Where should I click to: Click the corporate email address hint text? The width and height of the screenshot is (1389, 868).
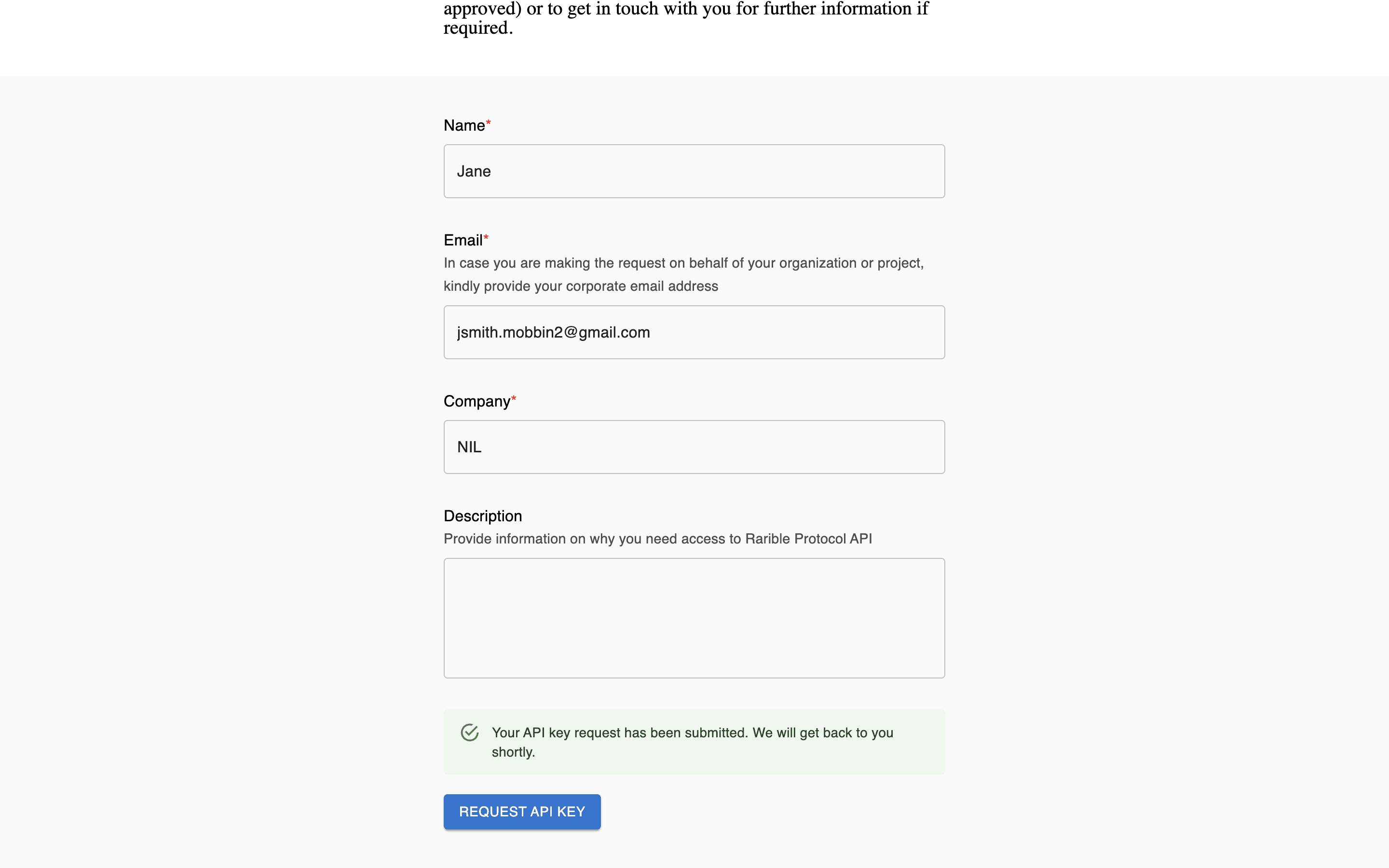pyautogui.click(x=580, y=286)
